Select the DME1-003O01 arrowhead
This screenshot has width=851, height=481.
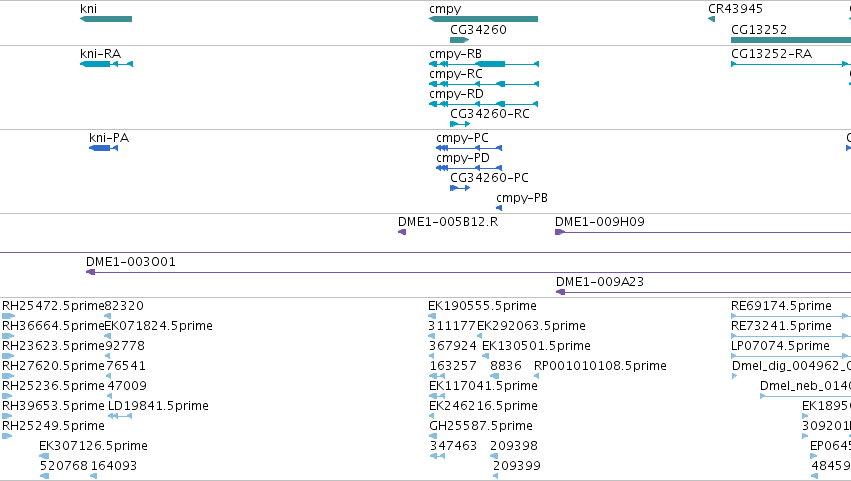click(91, 272)
